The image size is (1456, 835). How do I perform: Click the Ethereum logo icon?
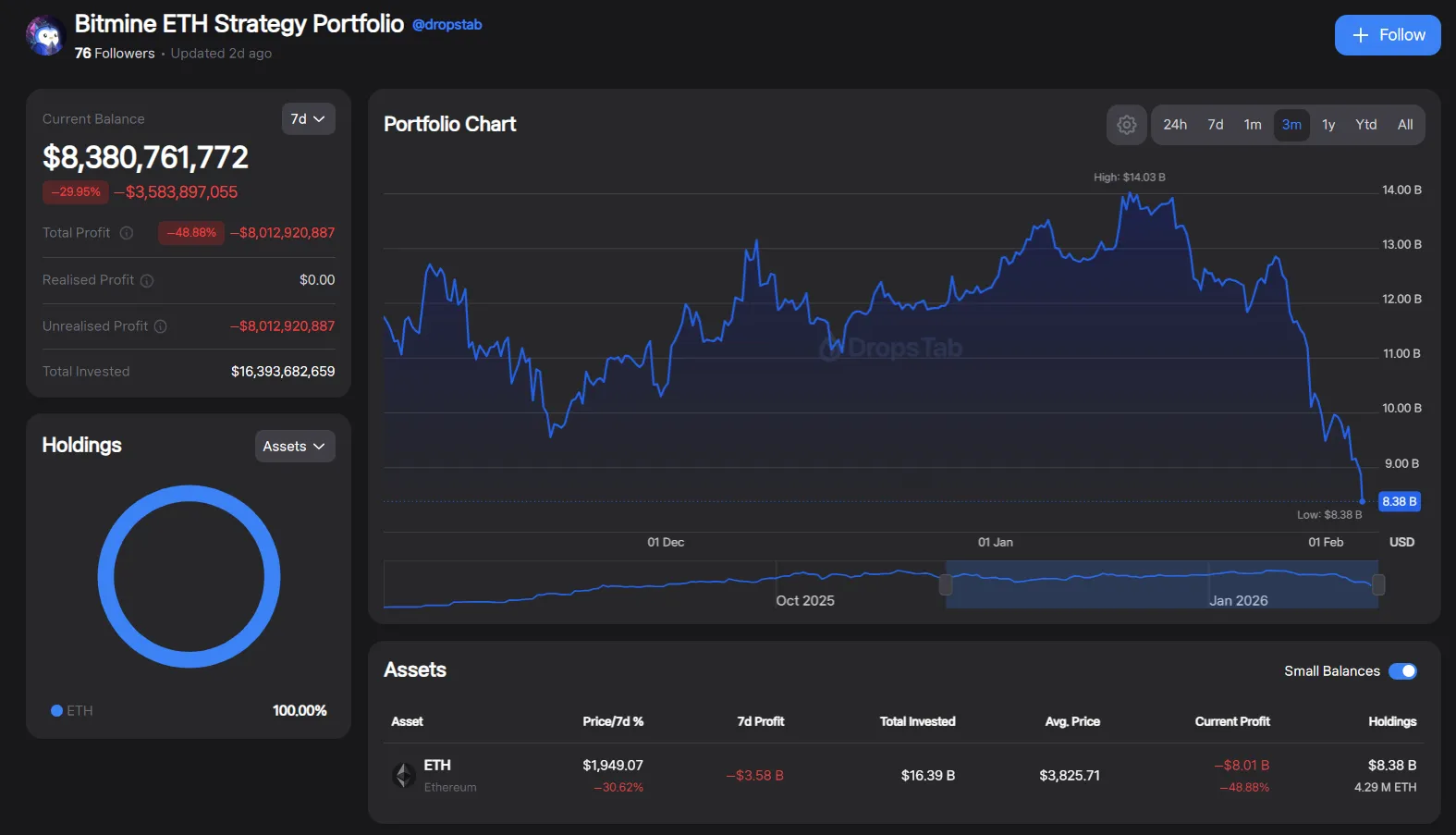coord(403,775)
